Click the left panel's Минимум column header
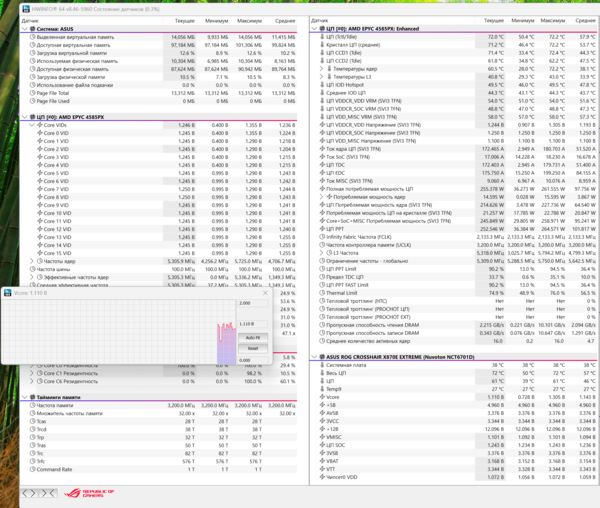This screenshot has width=600, height=508. (x=213, y=21)
